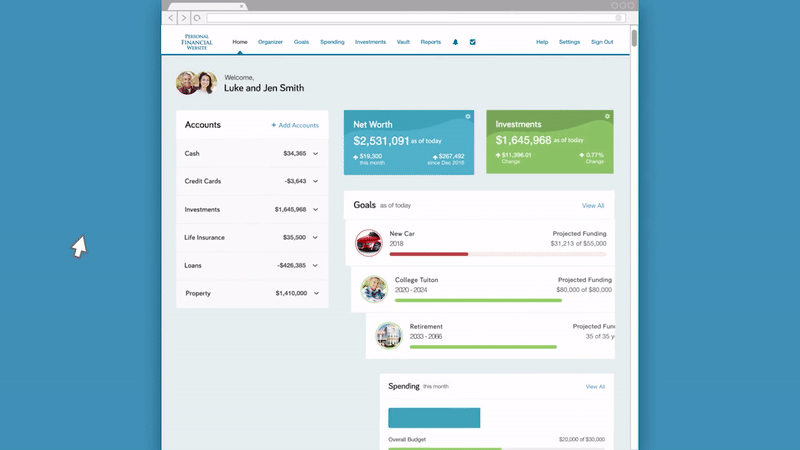
Task: Open the Vault tab
Action: [x=403, y=42]
